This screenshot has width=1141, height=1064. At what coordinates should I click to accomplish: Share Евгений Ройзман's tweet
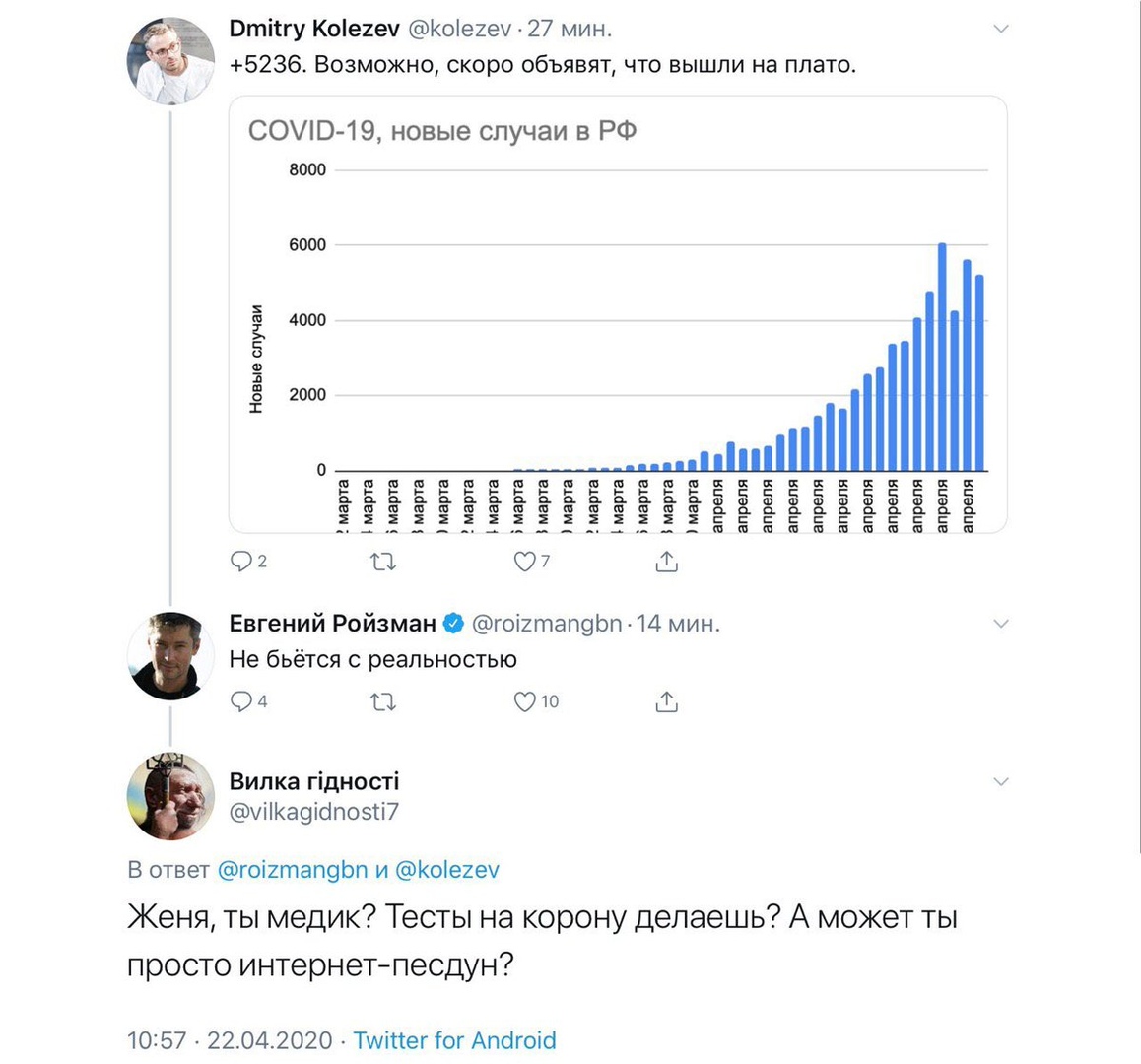click(667, 701)
